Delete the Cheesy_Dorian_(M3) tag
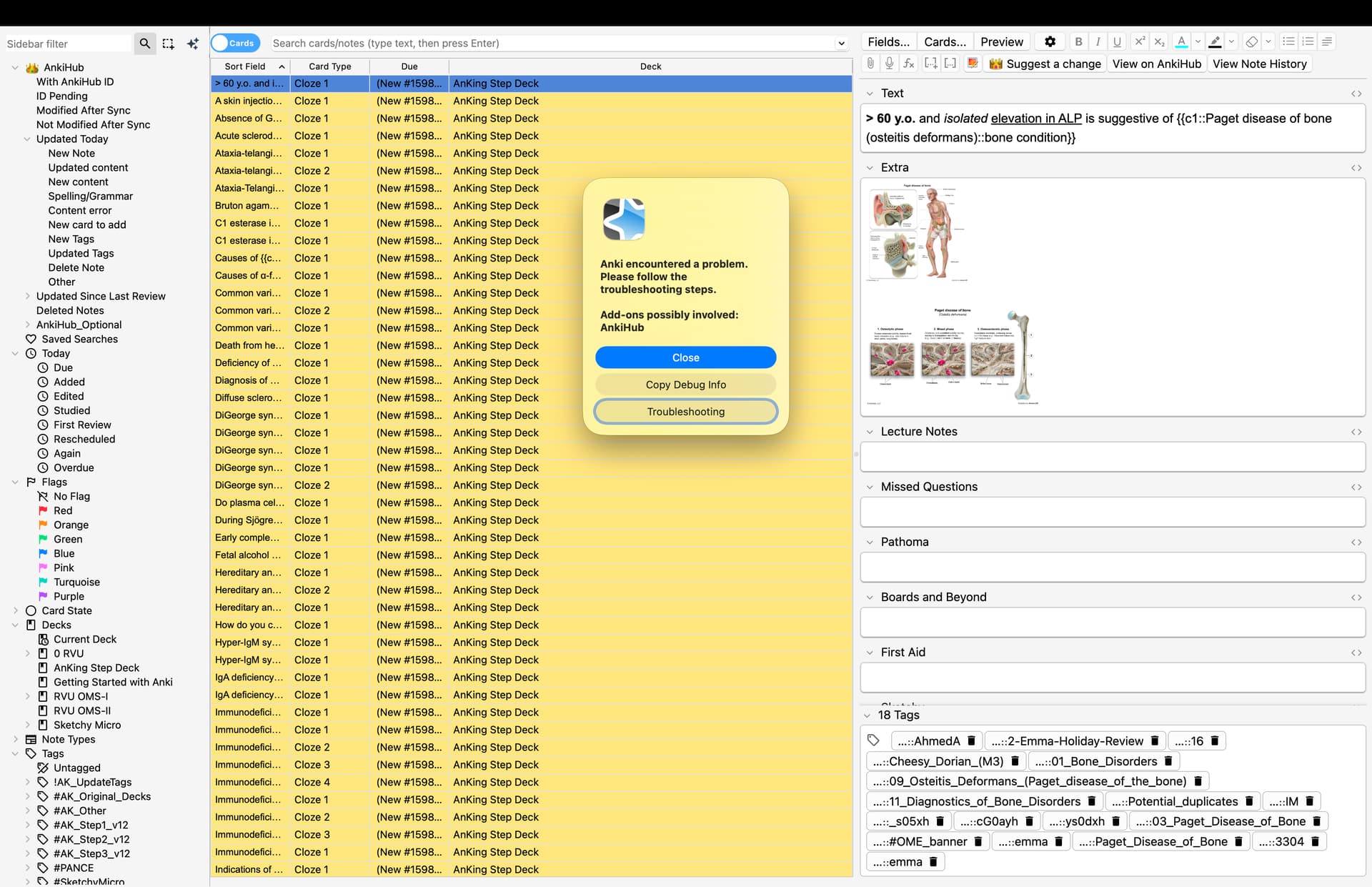 tap(1015, 762)
